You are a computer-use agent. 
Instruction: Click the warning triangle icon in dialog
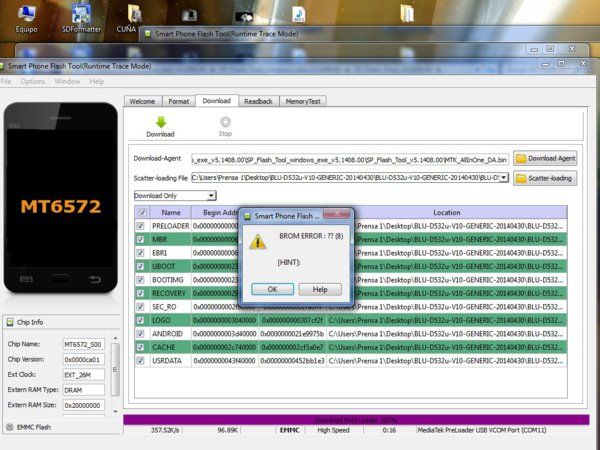click(x=258, y=242)
